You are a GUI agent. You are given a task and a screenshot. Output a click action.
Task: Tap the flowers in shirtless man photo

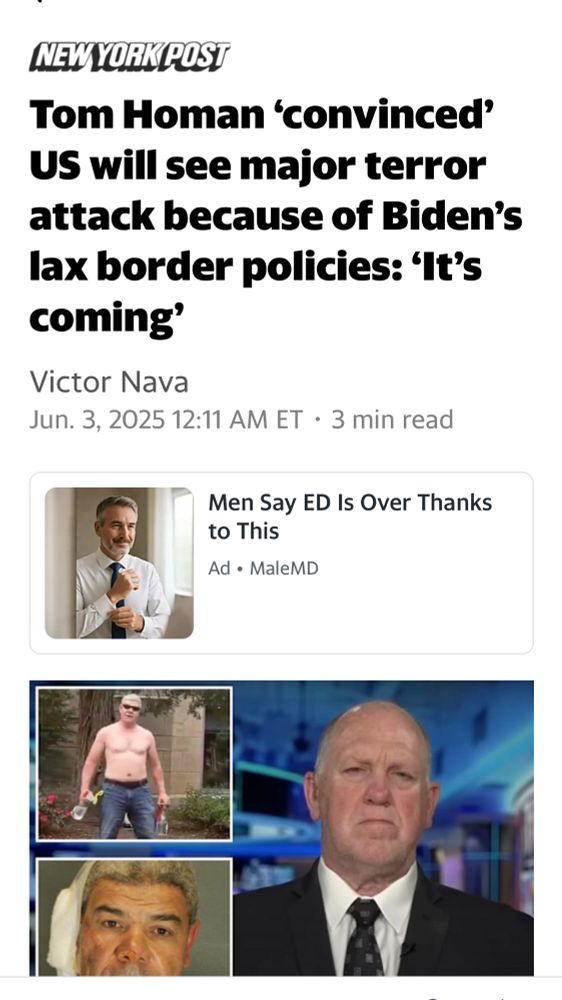(x=55, y=809)
